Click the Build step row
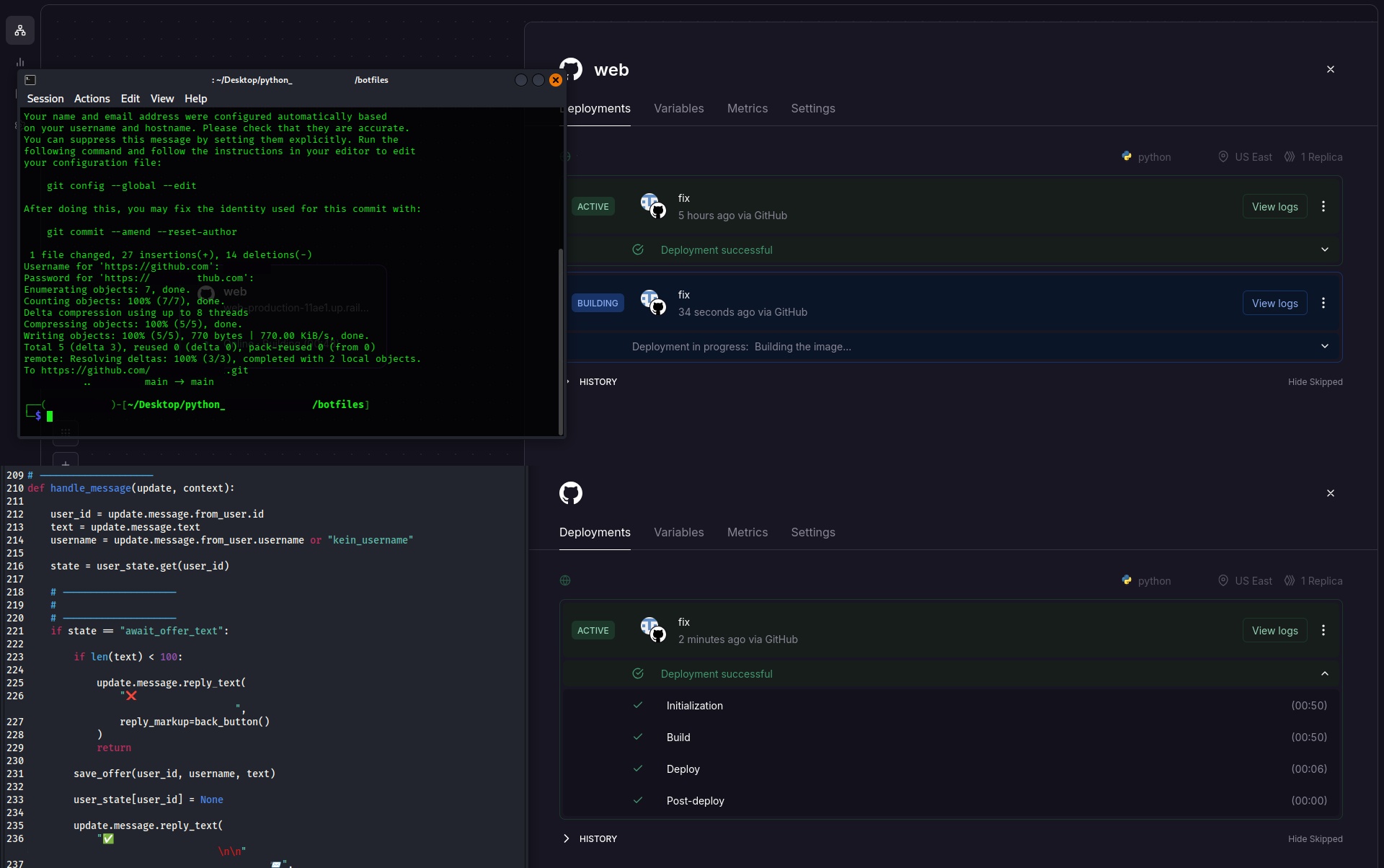The width and height of the screenshot is (1384, 868). pos(950,737)
